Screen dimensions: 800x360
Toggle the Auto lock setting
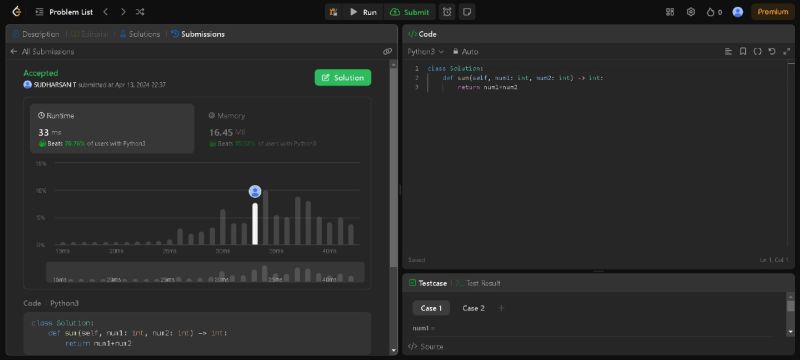tap(465, 52)
